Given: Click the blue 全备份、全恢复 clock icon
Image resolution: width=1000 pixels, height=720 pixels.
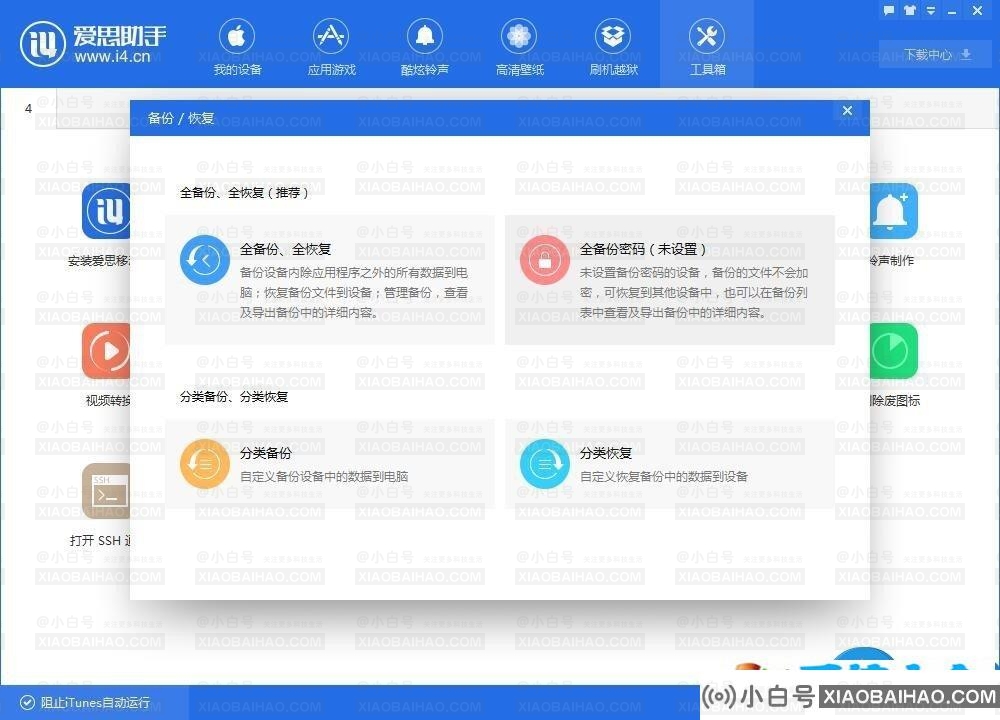Looking at the screenshot, I should pyautogui.click(x=205, y=260).
